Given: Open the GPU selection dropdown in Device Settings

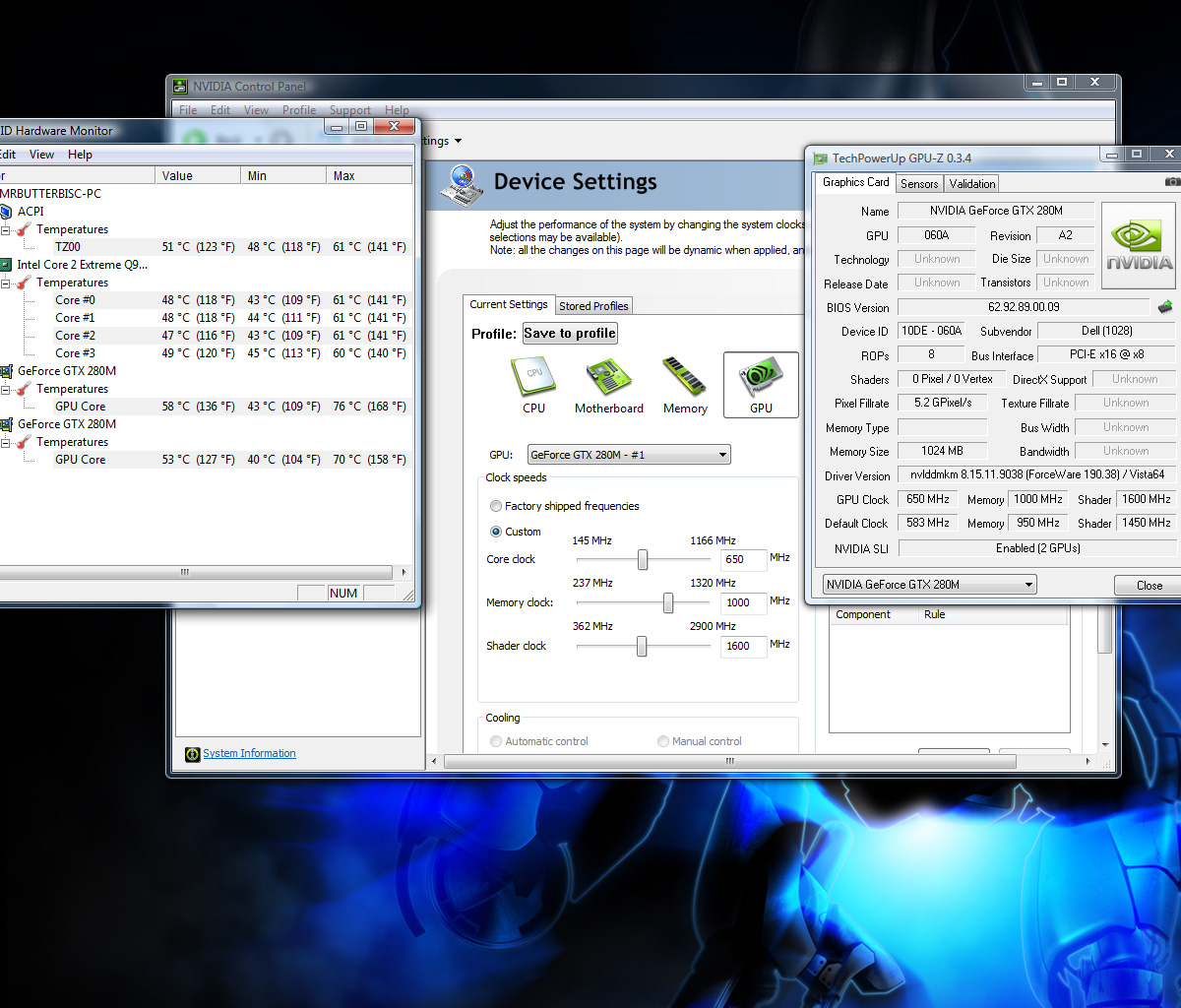Looking at the screenshot, I should point(629,455).
